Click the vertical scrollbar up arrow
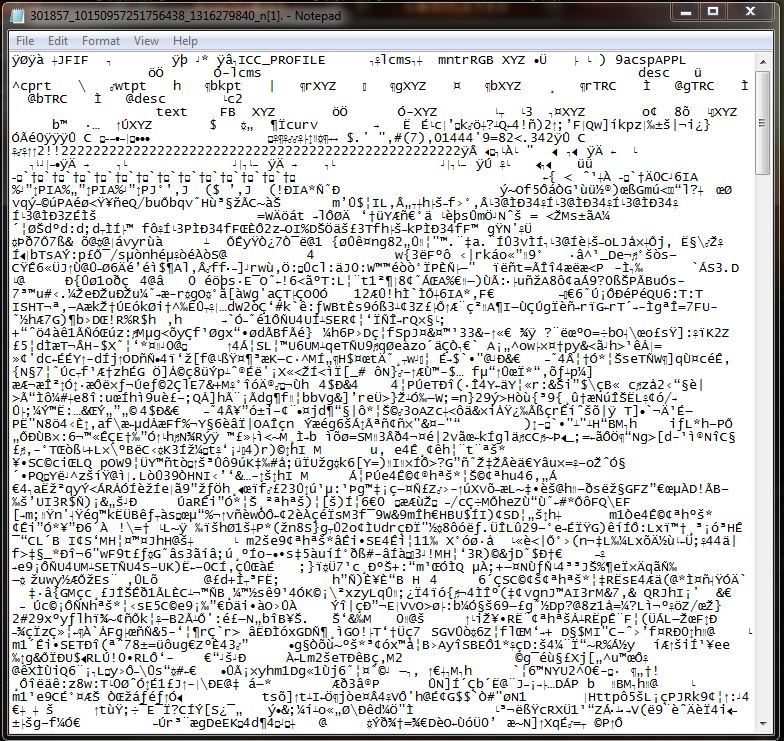This screenshot has width=784, height=741. pos(762,62)
